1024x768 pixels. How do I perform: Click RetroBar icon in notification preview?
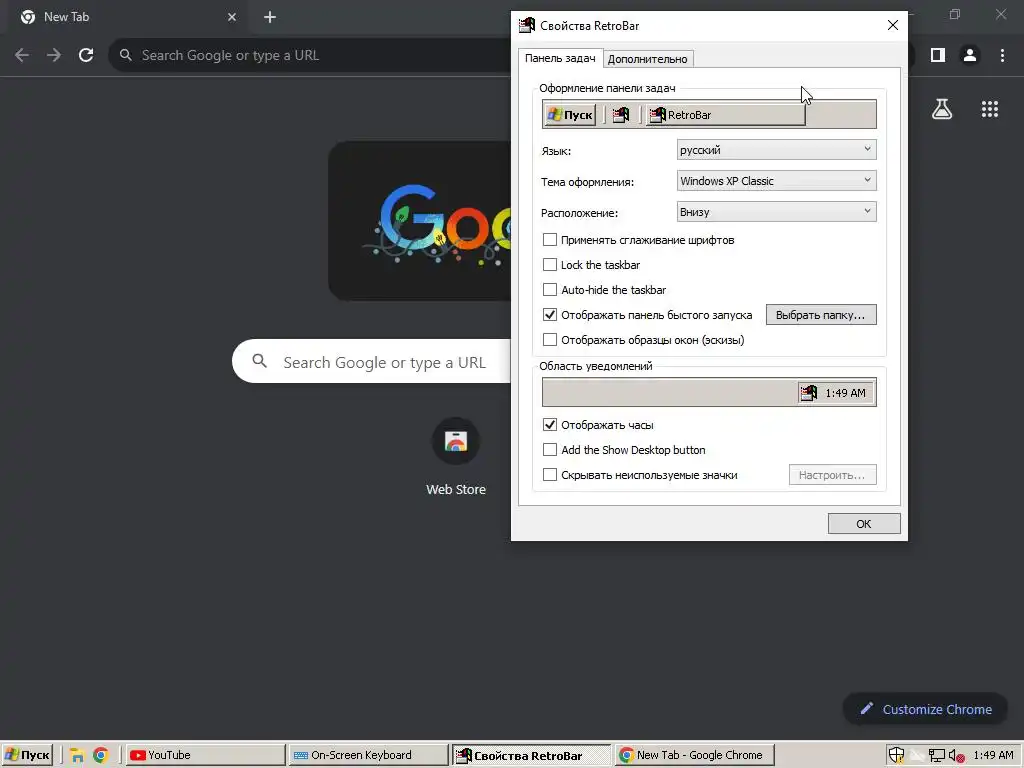tap(808, 392)
